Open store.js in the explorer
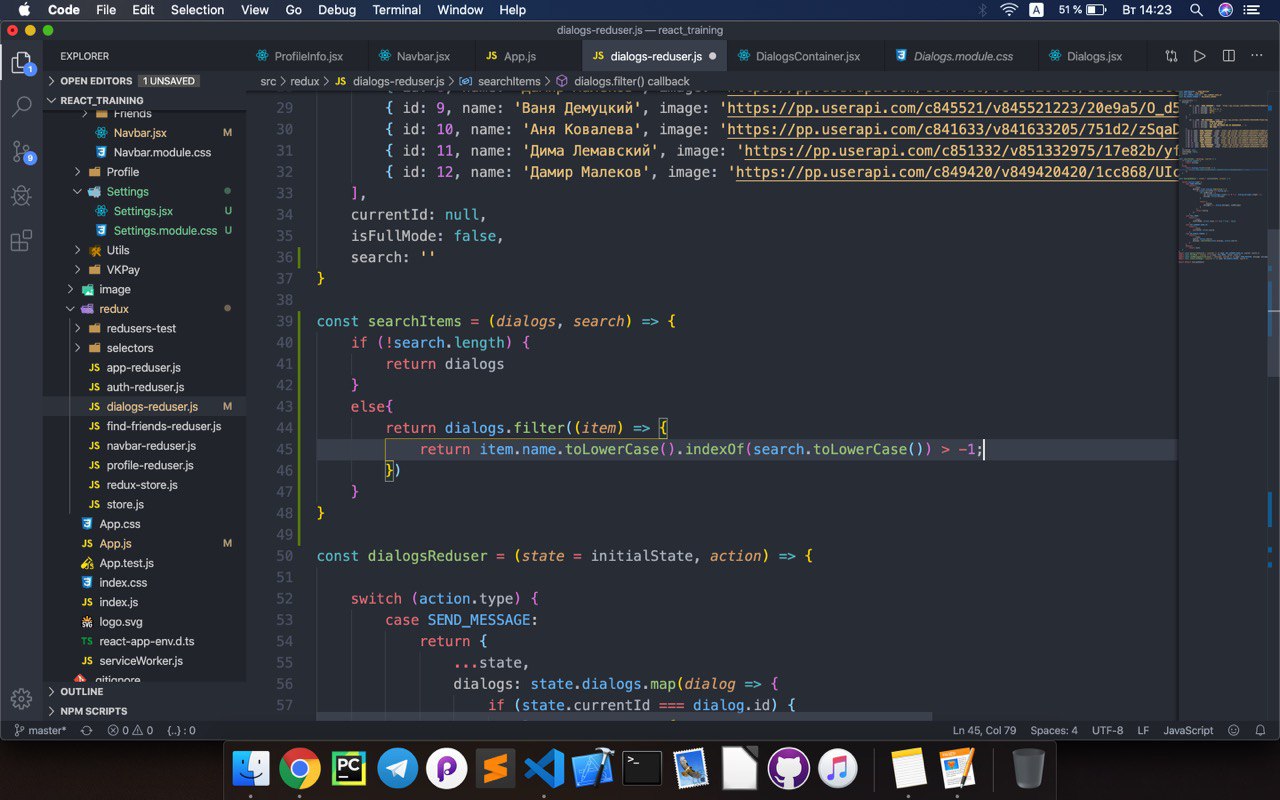Image resolution: width=1280 pixels, height=800 pixels. pyautogui.click(x=125, y=504)
